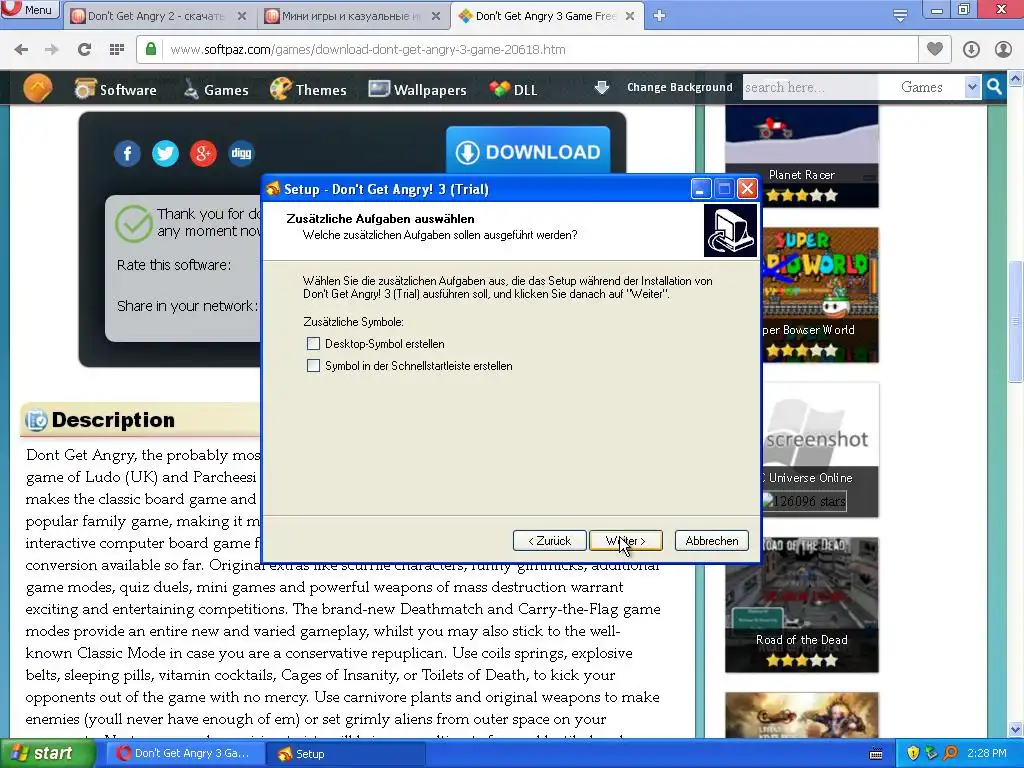Open Wallpapers section in site nav

point(417,89)
